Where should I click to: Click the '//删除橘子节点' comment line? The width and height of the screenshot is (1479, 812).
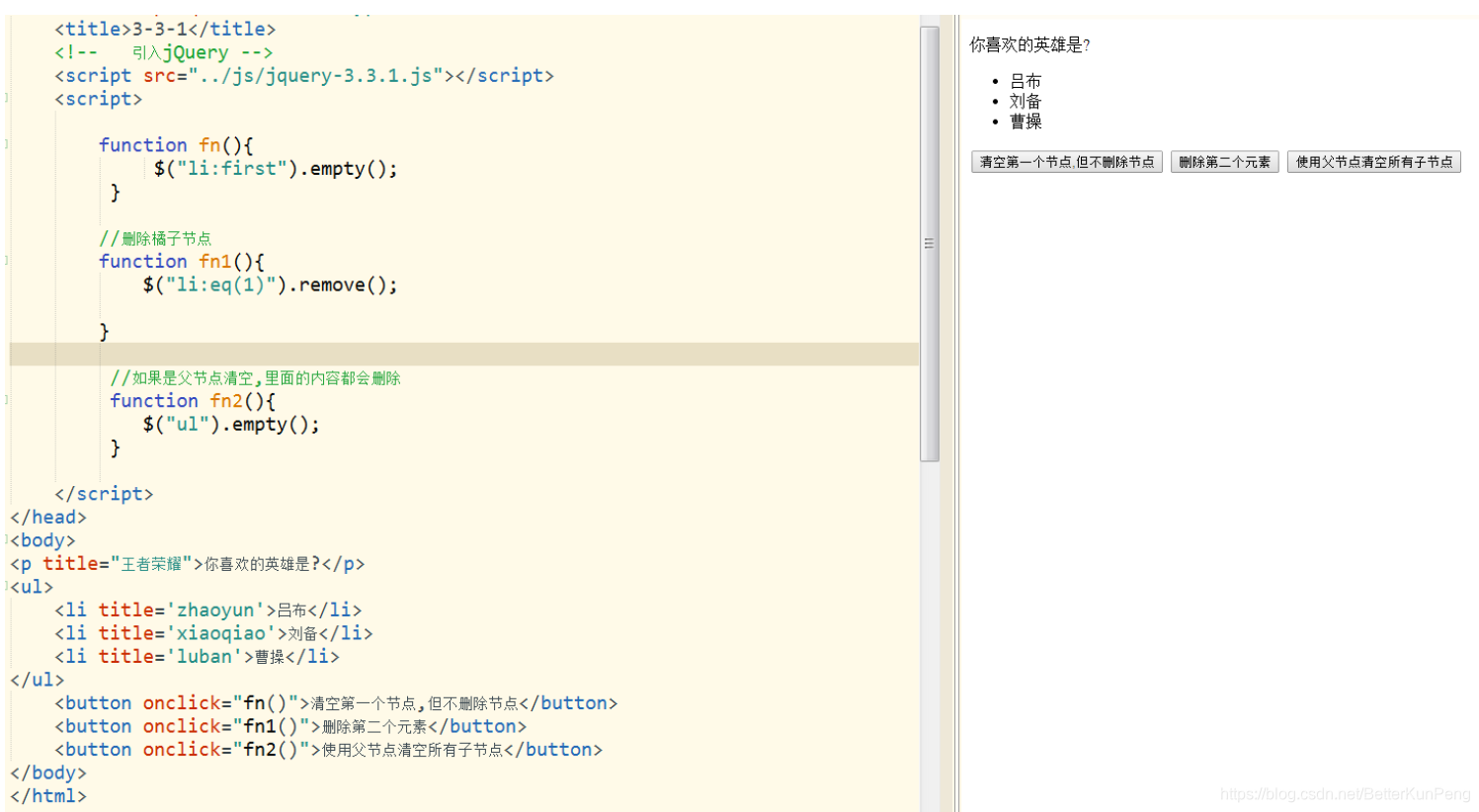155,238
